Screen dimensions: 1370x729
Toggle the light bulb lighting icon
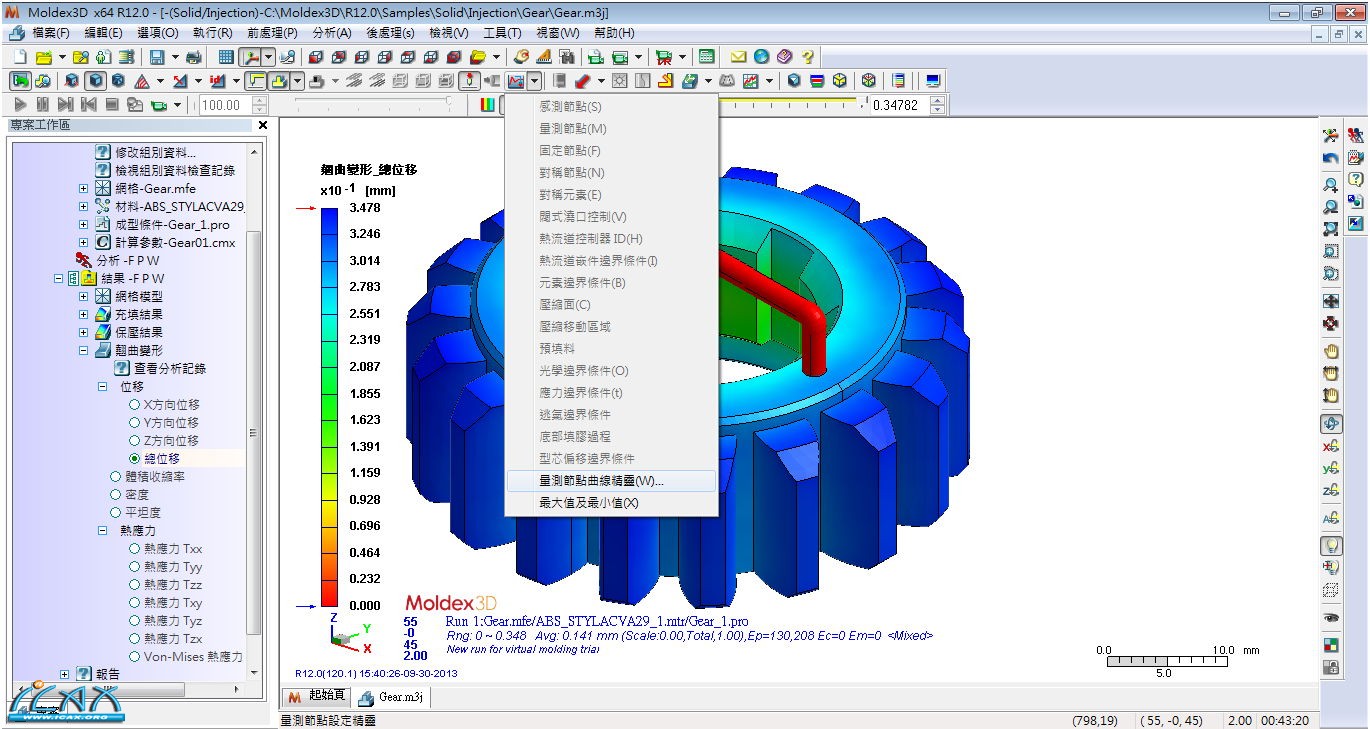(x=1330, y=545)
